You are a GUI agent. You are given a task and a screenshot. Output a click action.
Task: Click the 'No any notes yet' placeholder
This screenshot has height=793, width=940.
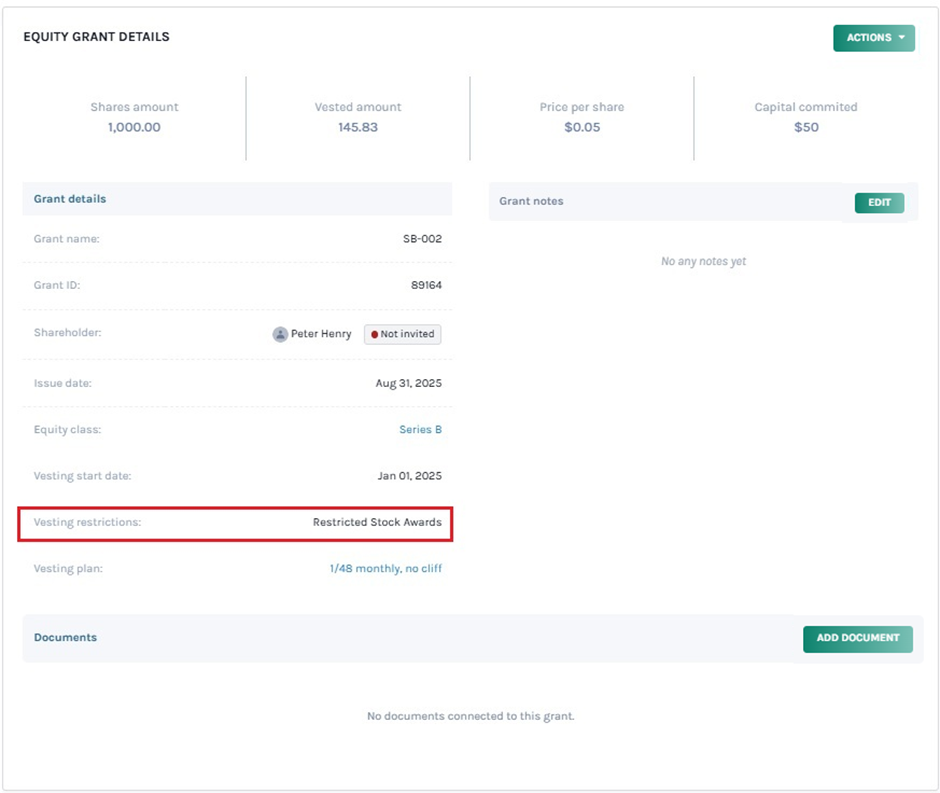pos(703,261)
